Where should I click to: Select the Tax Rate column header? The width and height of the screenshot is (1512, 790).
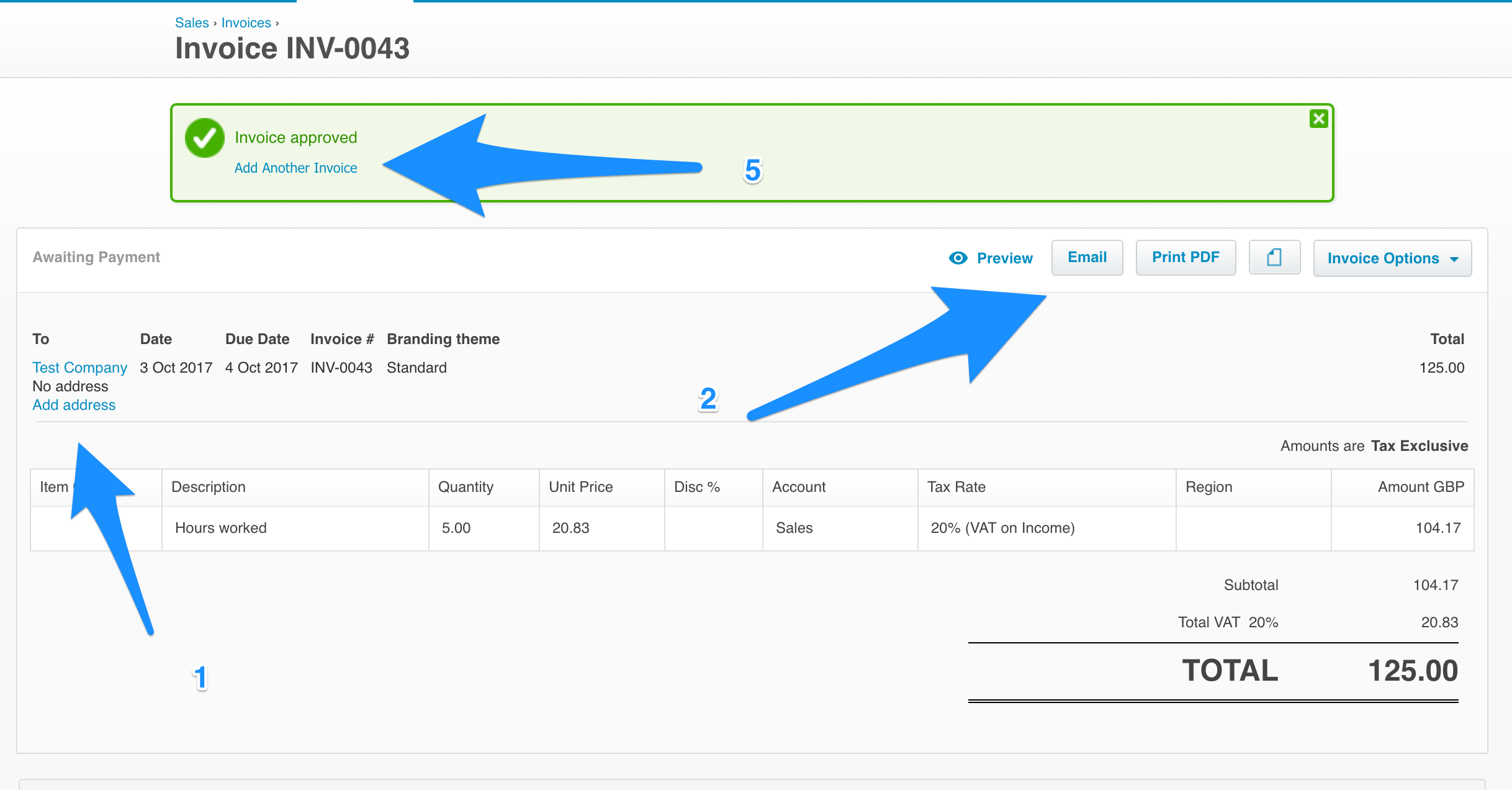click(956, 486)
